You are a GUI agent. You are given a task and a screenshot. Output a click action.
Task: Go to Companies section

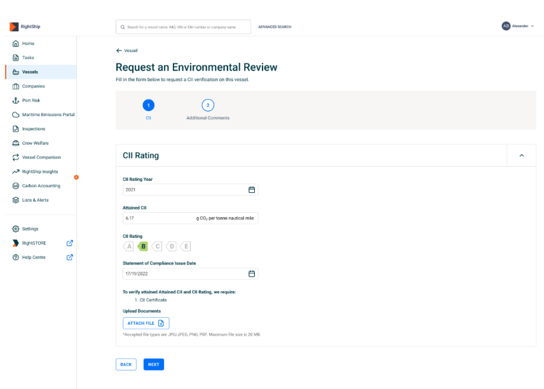pos(41,86)
